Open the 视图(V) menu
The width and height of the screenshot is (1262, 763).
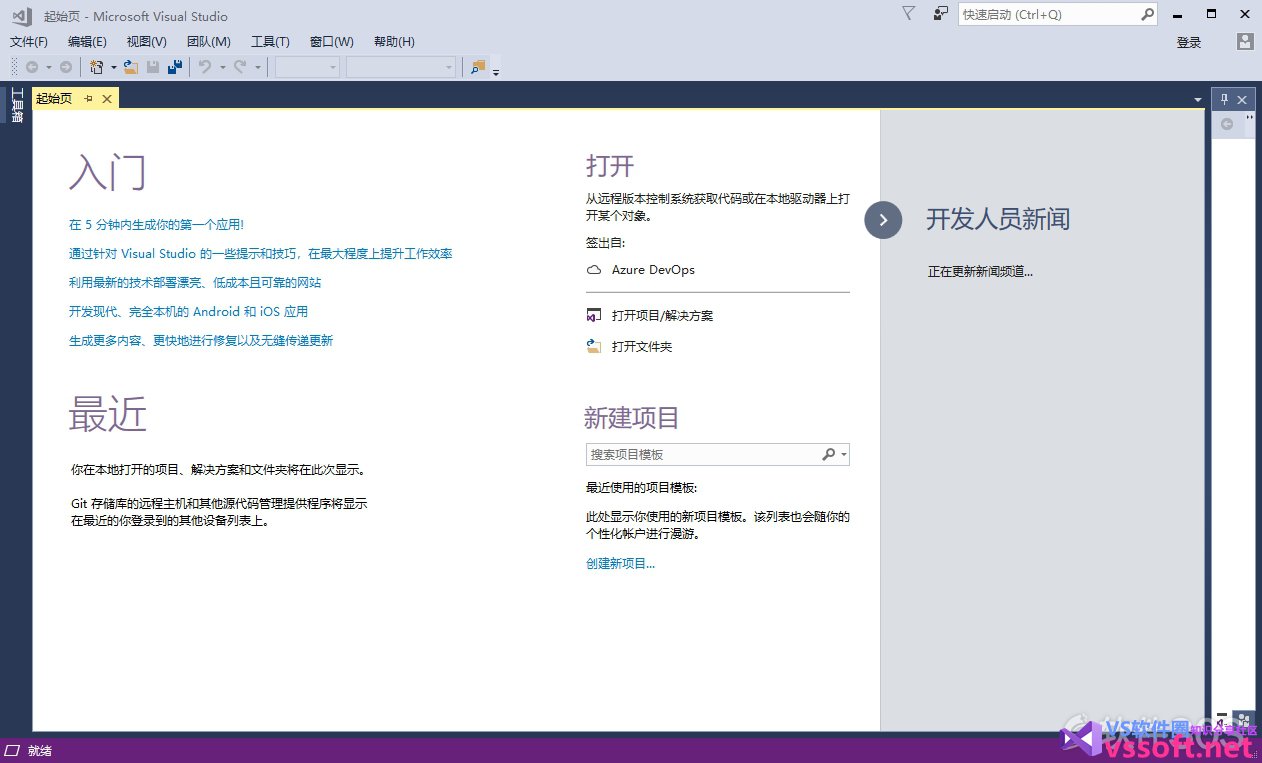point(147,42)
